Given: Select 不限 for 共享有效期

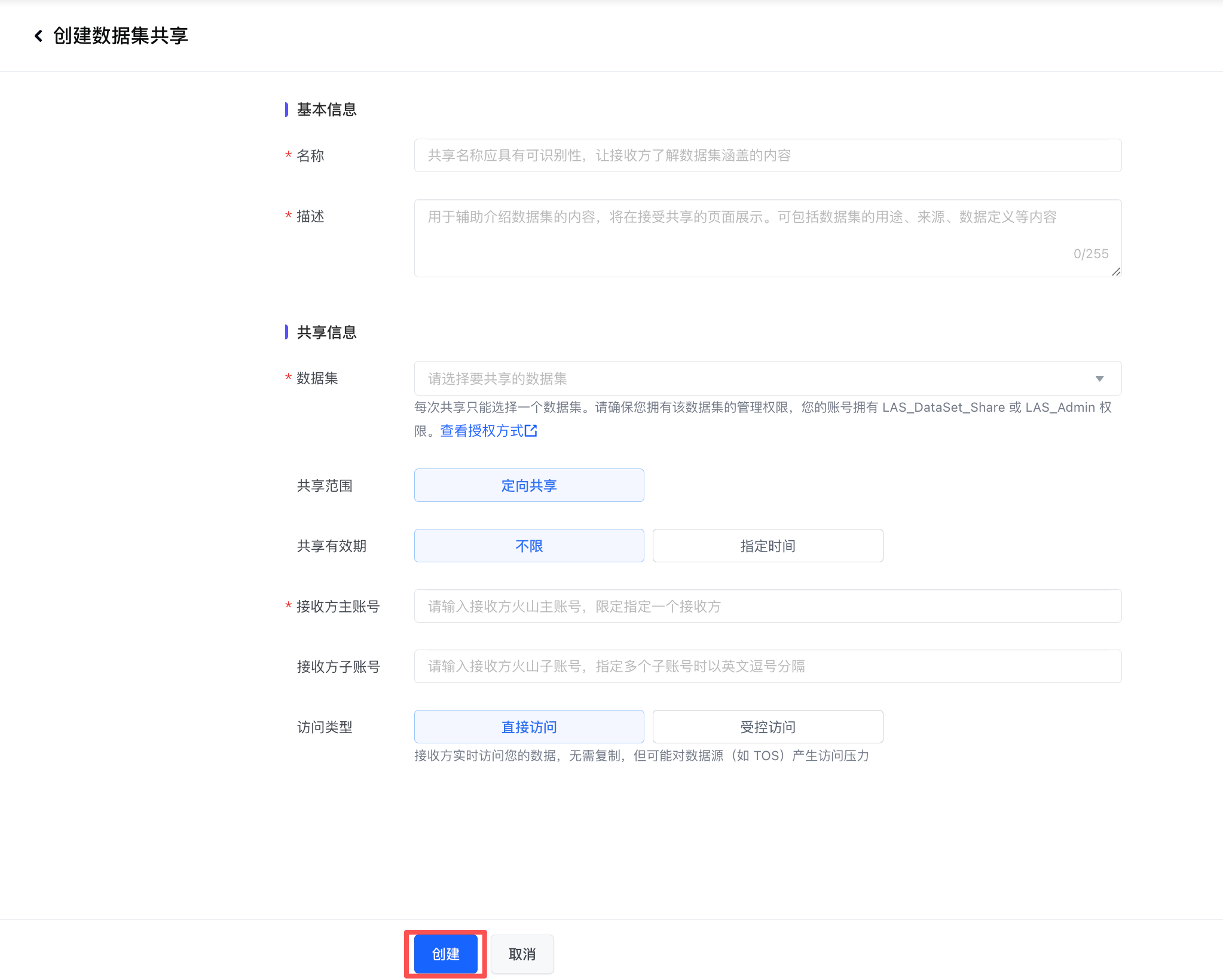Looking at the screenshot, I should [528, 546].
